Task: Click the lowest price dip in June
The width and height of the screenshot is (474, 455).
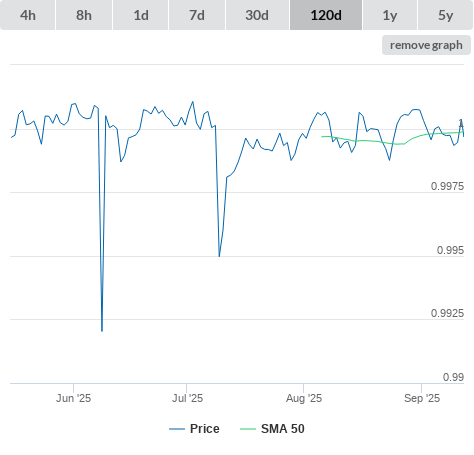Action: pyautogui.click(x=102, y=331)
